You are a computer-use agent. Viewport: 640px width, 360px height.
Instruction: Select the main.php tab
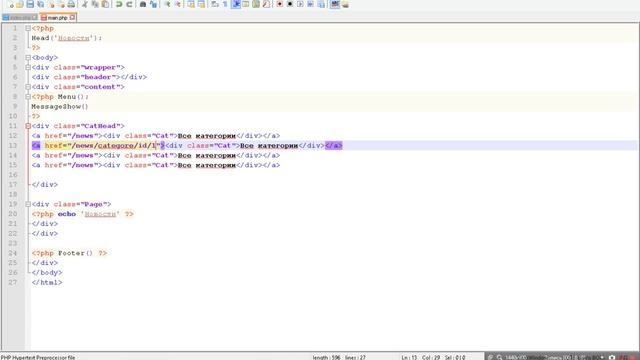[57, 18]
